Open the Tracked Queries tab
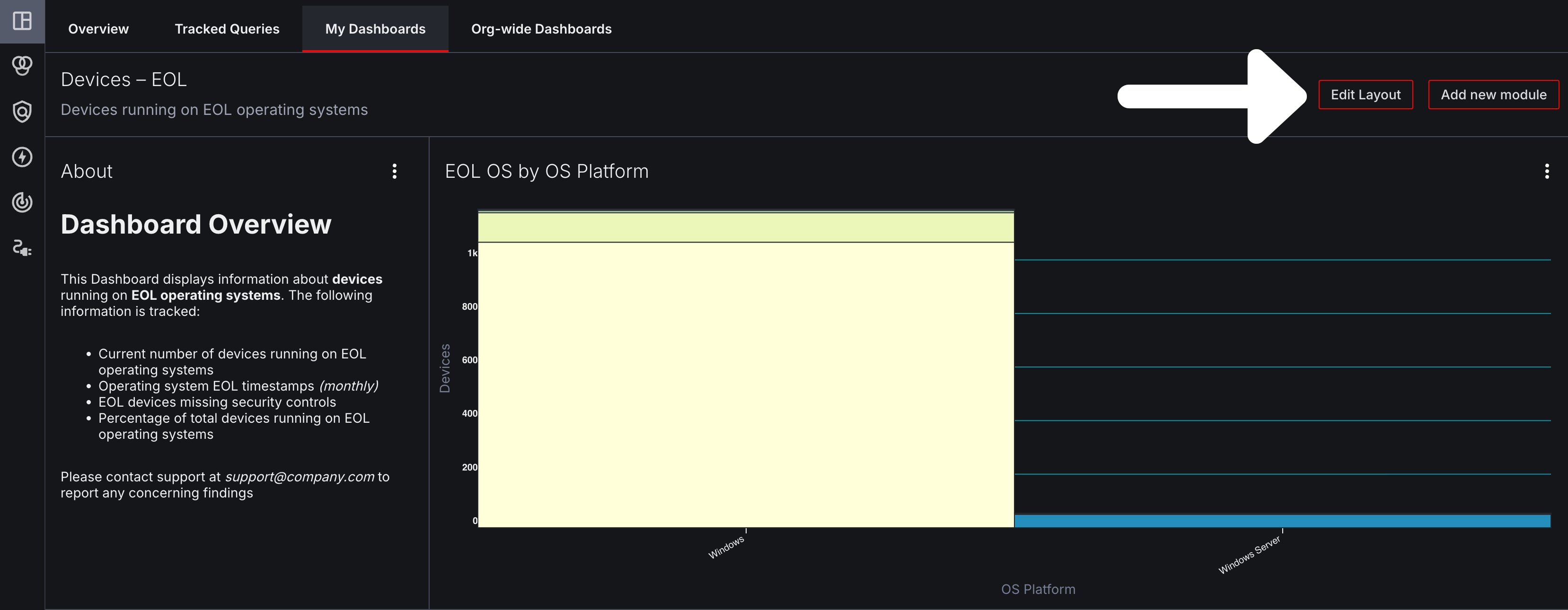Viewport: 1568px width, 610px height. [227, 28]
